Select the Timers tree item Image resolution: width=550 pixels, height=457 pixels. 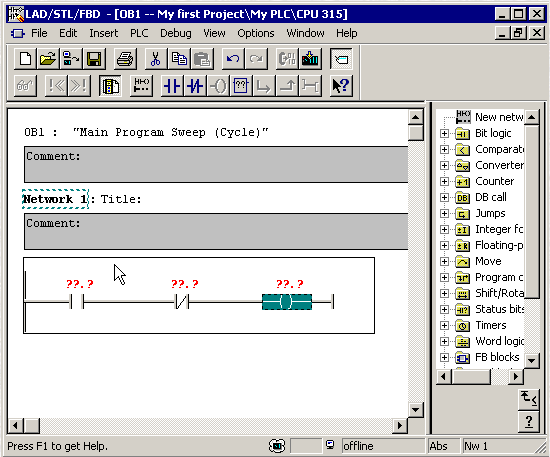point(491,325)
